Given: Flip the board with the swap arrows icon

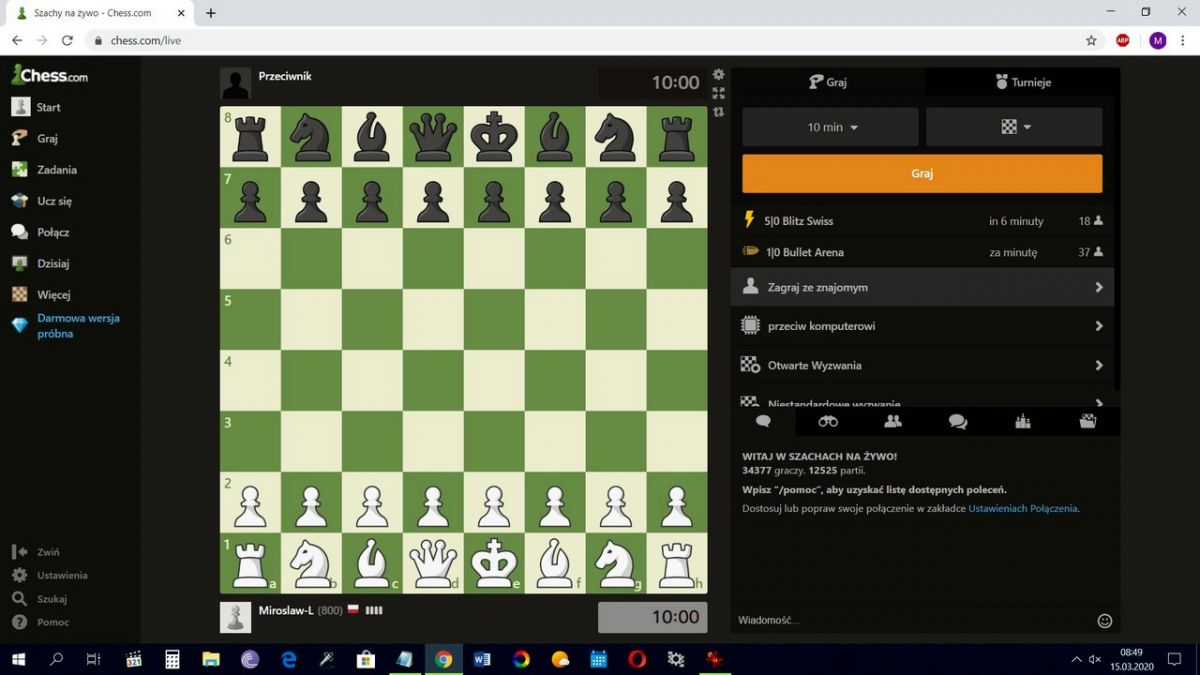Looking at the screenshot, I should point(718,112).
